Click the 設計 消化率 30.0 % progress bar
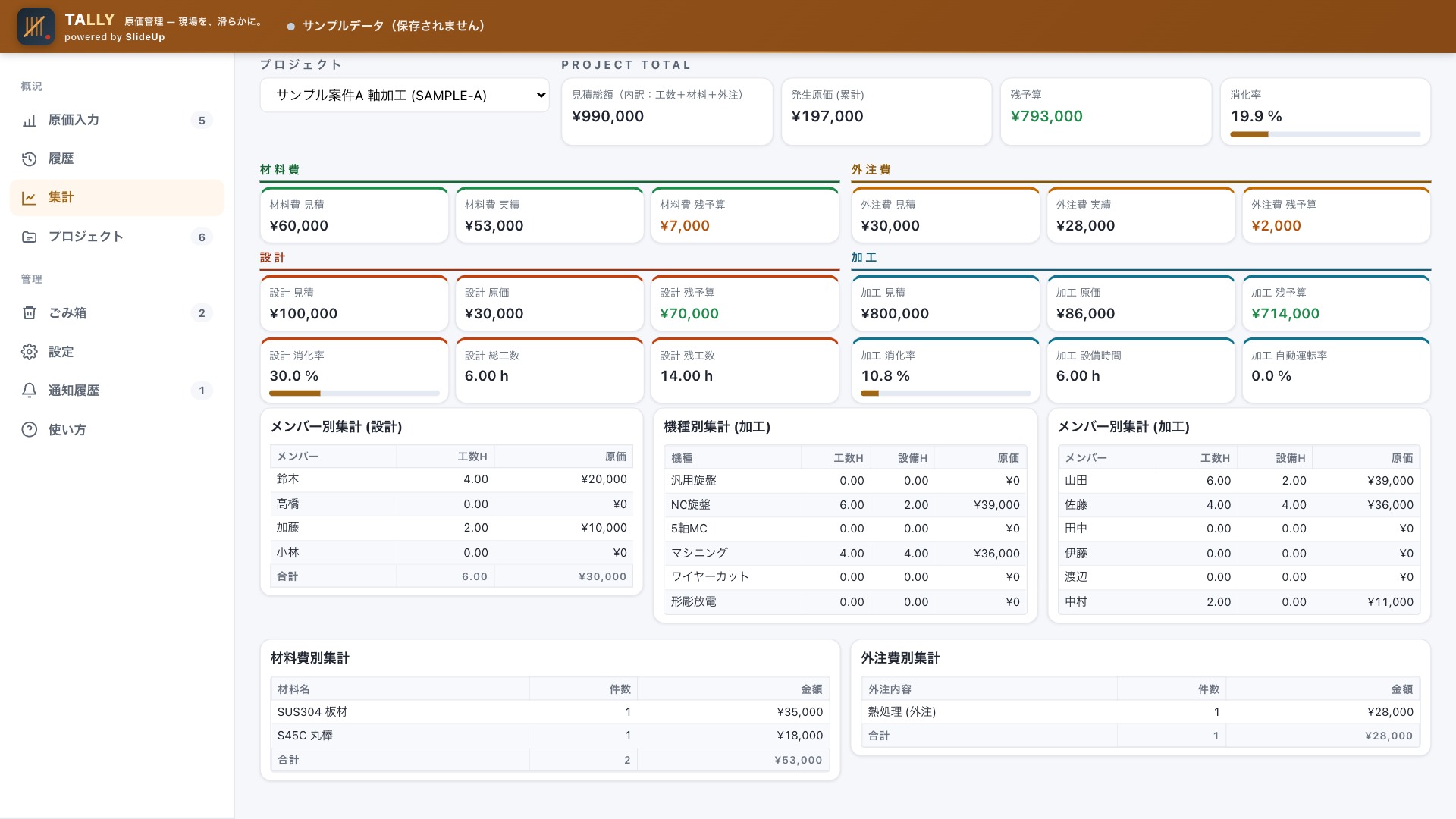 (x=354, y=393)
